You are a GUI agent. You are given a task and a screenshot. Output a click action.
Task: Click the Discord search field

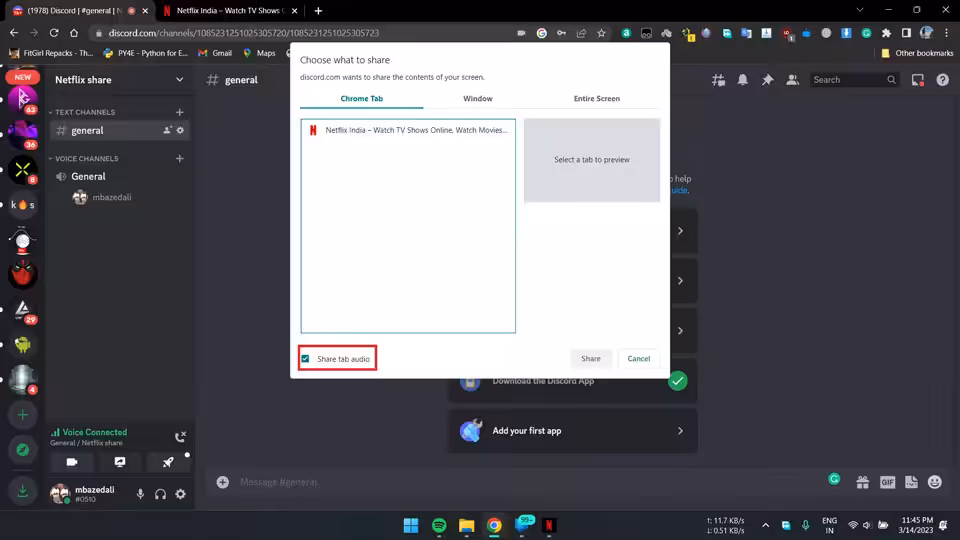854,80
